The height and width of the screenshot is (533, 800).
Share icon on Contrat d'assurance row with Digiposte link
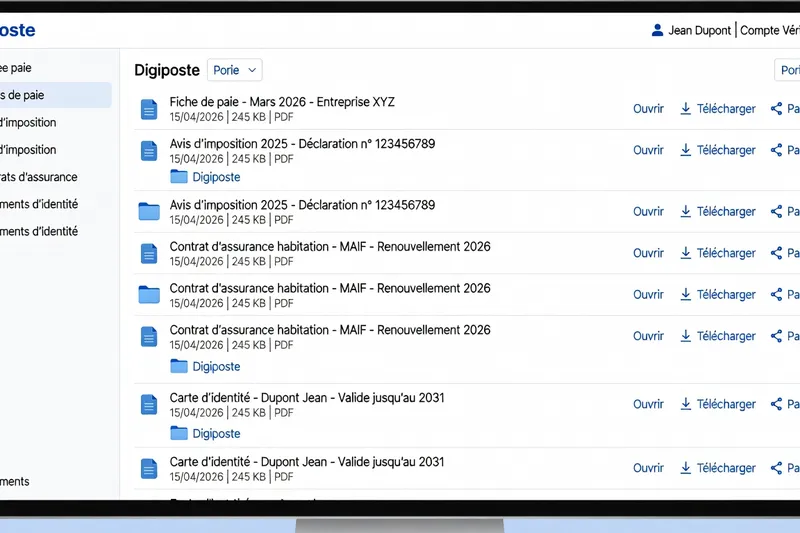(776, 336)
